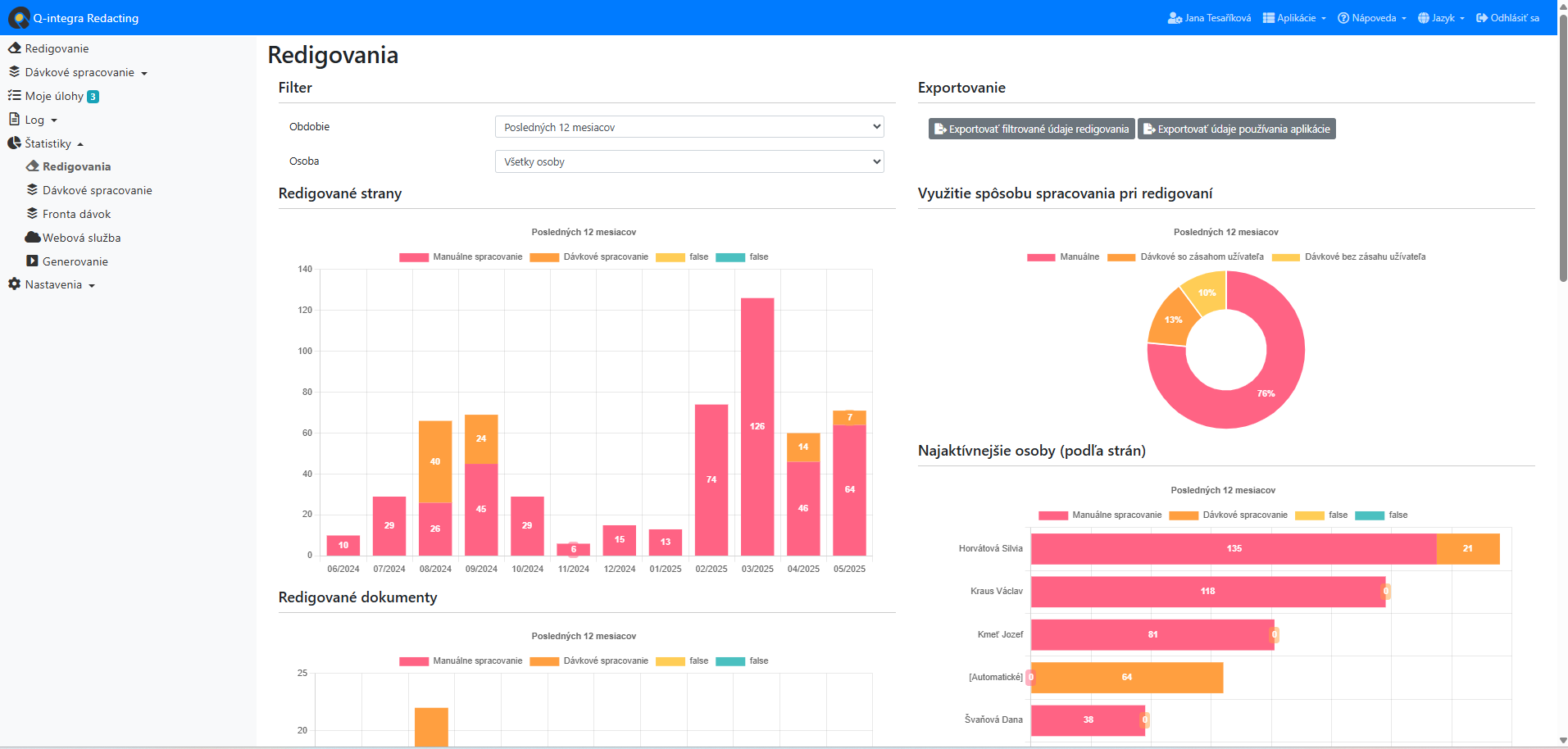Open the Aplikácie menu in top bar
The image size is (1568, 749).
pyautogui.click(x=1294, y=18)
